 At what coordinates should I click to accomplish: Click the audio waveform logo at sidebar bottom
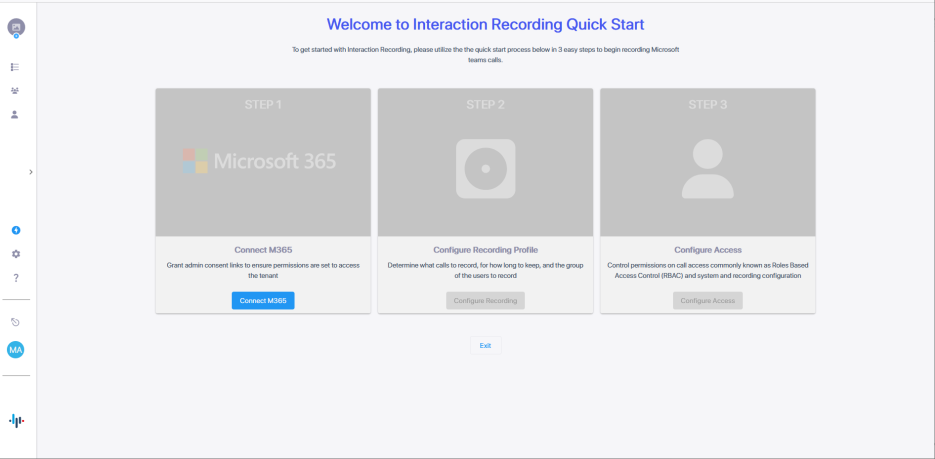pyautogui.click(x=16, y=421)
